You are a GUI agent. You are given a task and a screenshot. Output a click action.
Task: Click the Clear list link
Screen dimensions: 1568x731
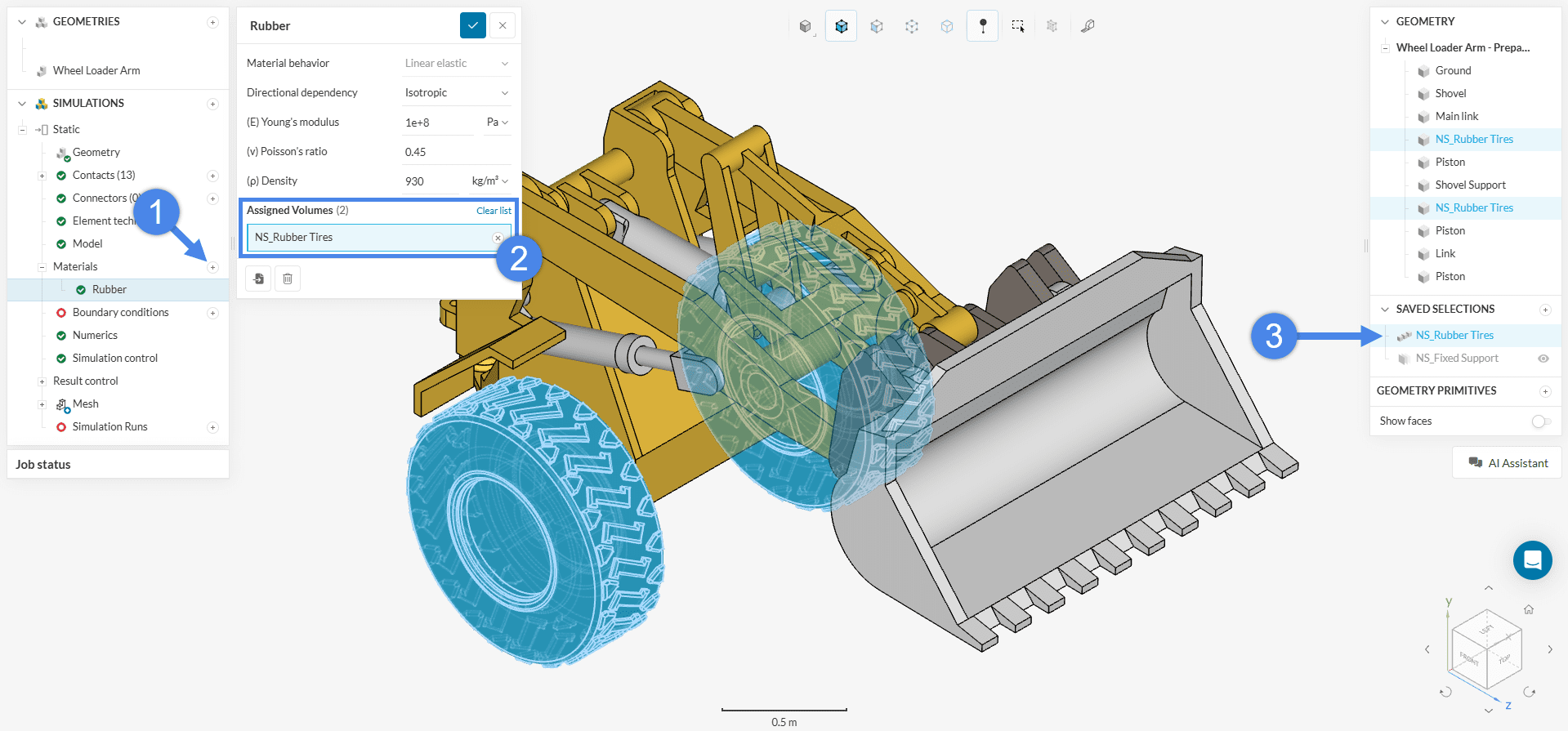[x=494, y=211]
